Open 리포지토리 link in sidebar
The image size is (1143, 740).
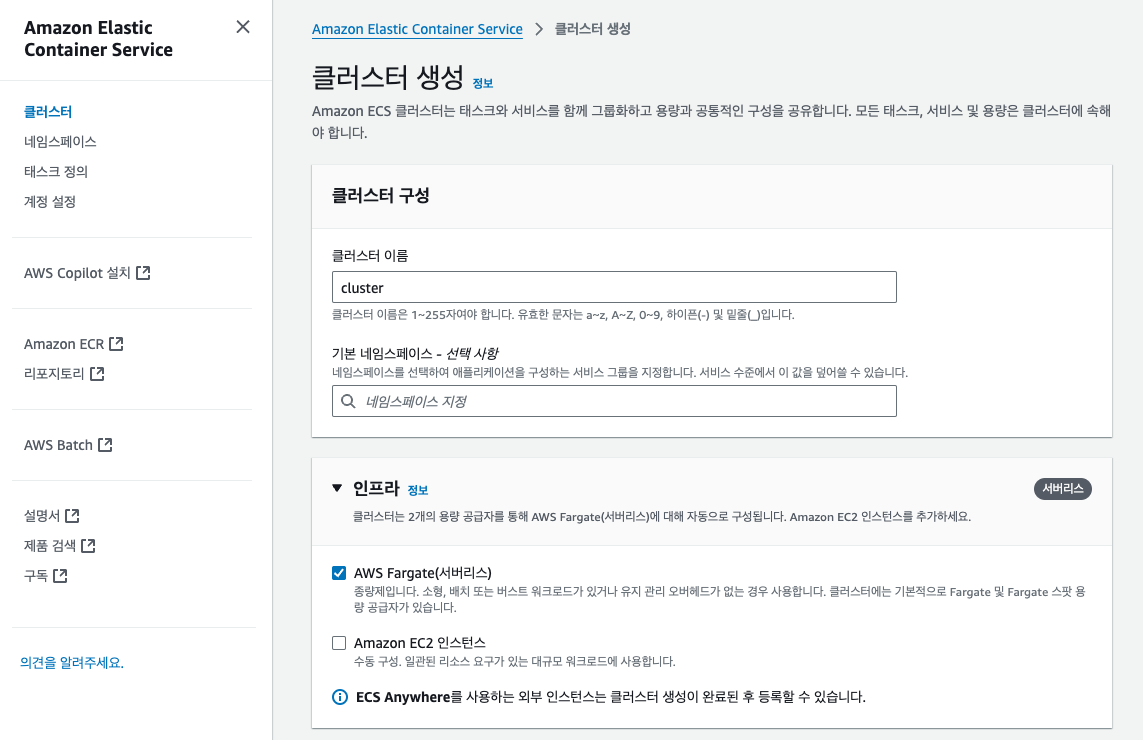pos(55,373)
